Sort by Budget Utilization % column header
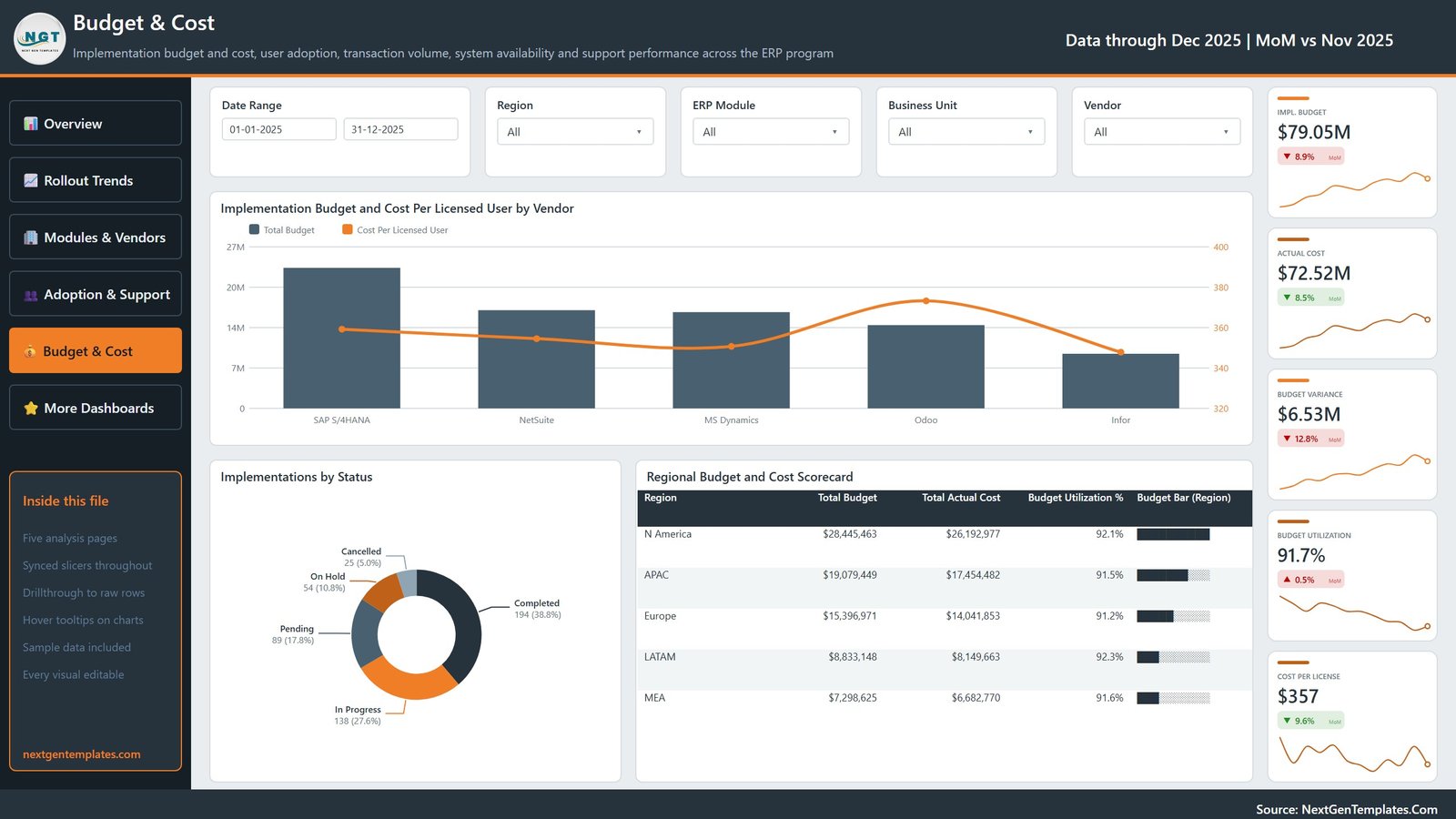 [1076, 498]
